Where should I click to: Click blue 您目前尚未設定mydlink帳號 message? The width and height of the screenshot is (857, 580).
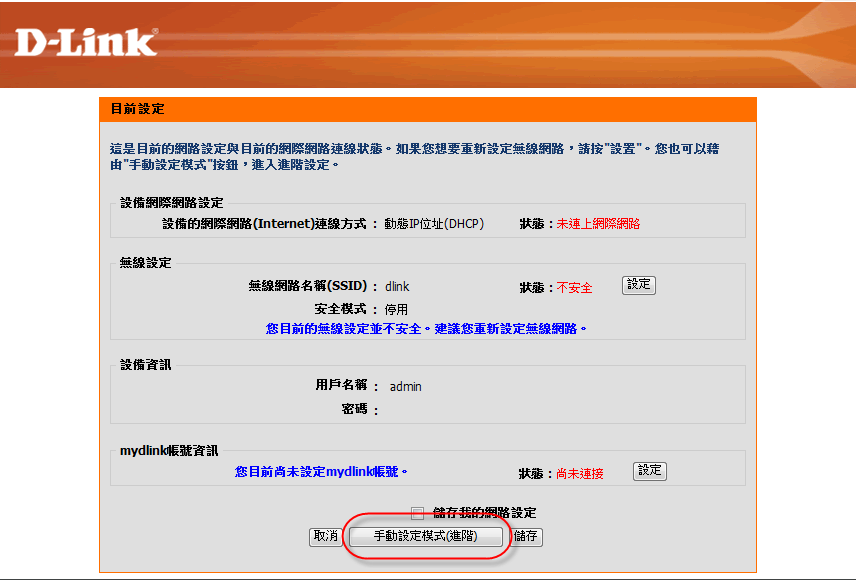pyautogui.click(x=321, y=471)
